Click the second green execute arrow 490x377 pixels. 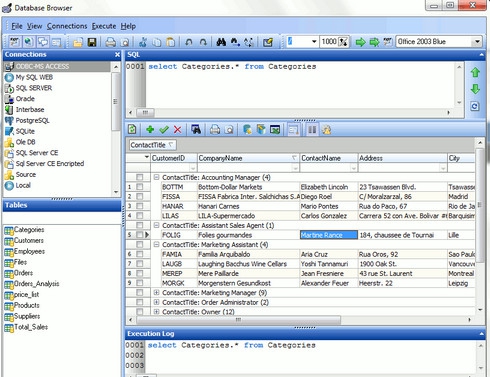(x=374, y=42)
